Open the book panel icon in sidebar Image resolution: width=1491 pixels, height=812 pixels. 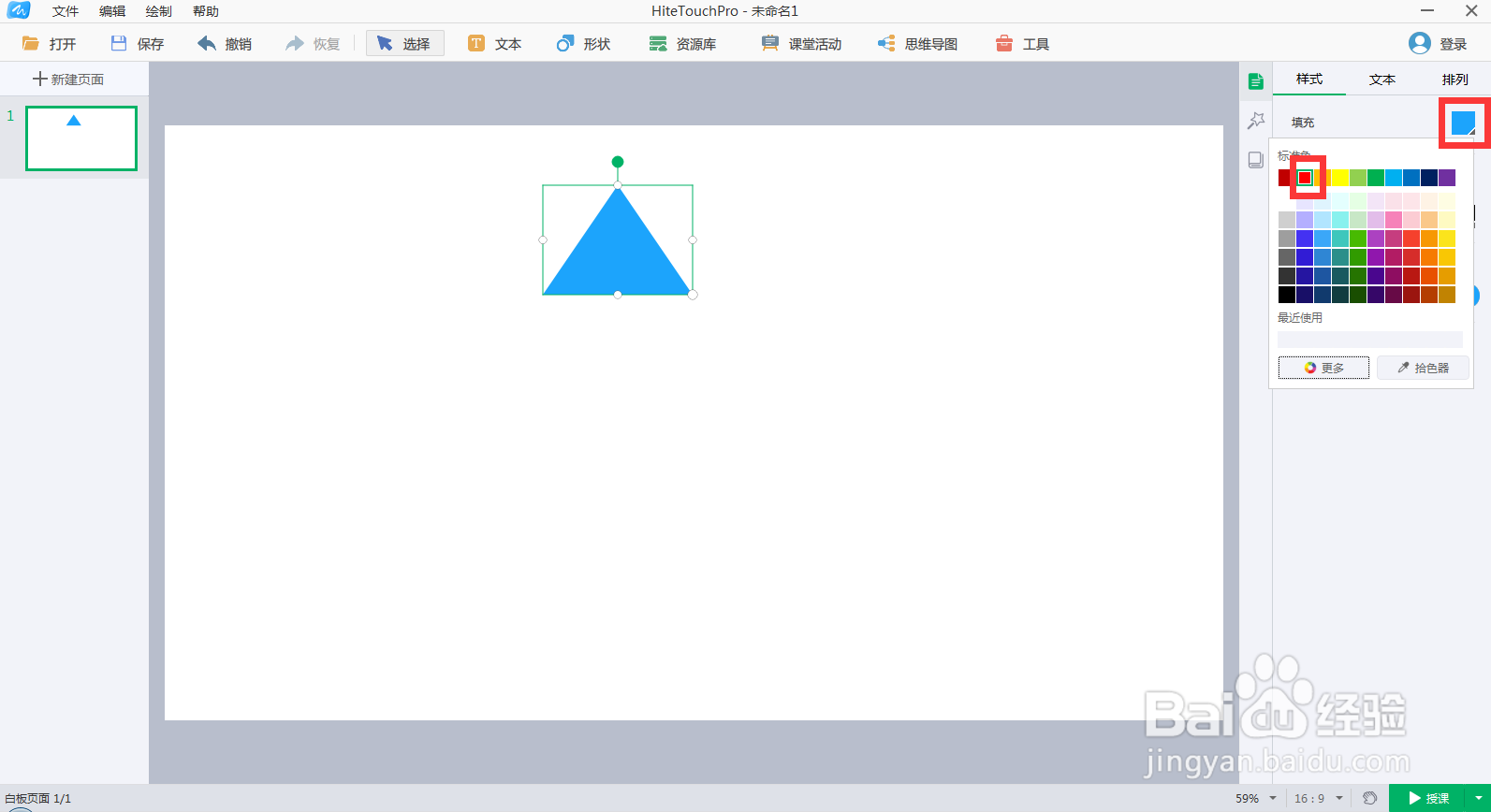point(1256,160)
